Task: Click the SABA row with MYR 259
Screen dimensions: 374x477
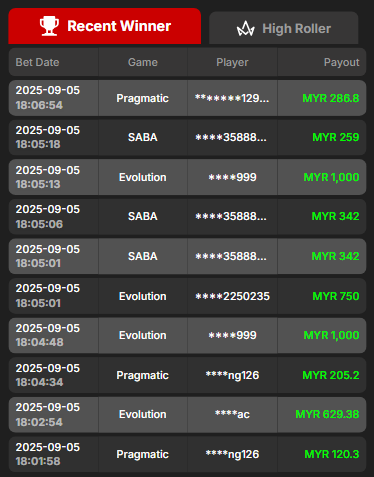Action: [x=187, y=137]
